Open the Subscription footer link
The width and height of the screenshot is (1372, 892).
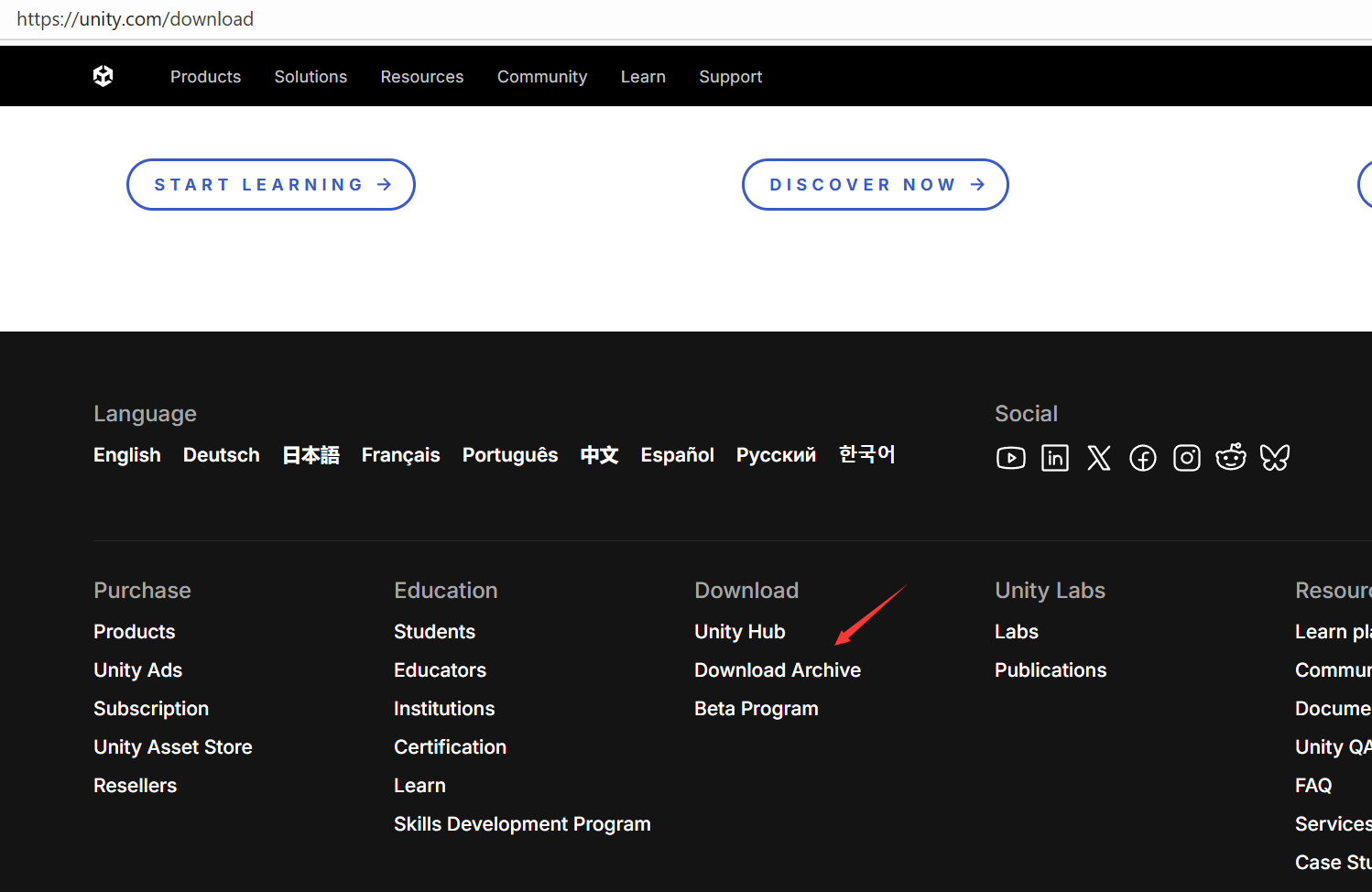(x=151, y=709)
